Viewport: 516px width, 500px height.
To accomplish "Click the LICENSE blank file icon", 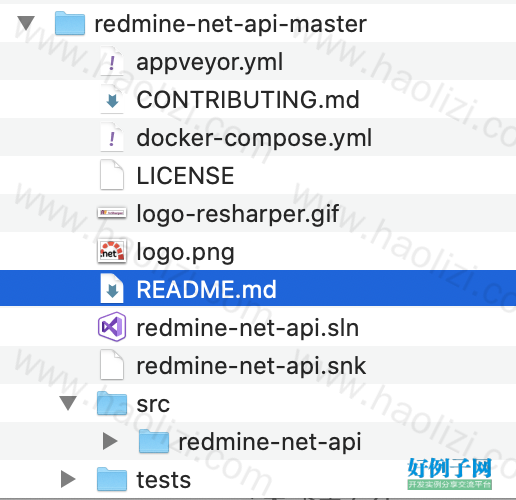I will [x=112, y=175].
